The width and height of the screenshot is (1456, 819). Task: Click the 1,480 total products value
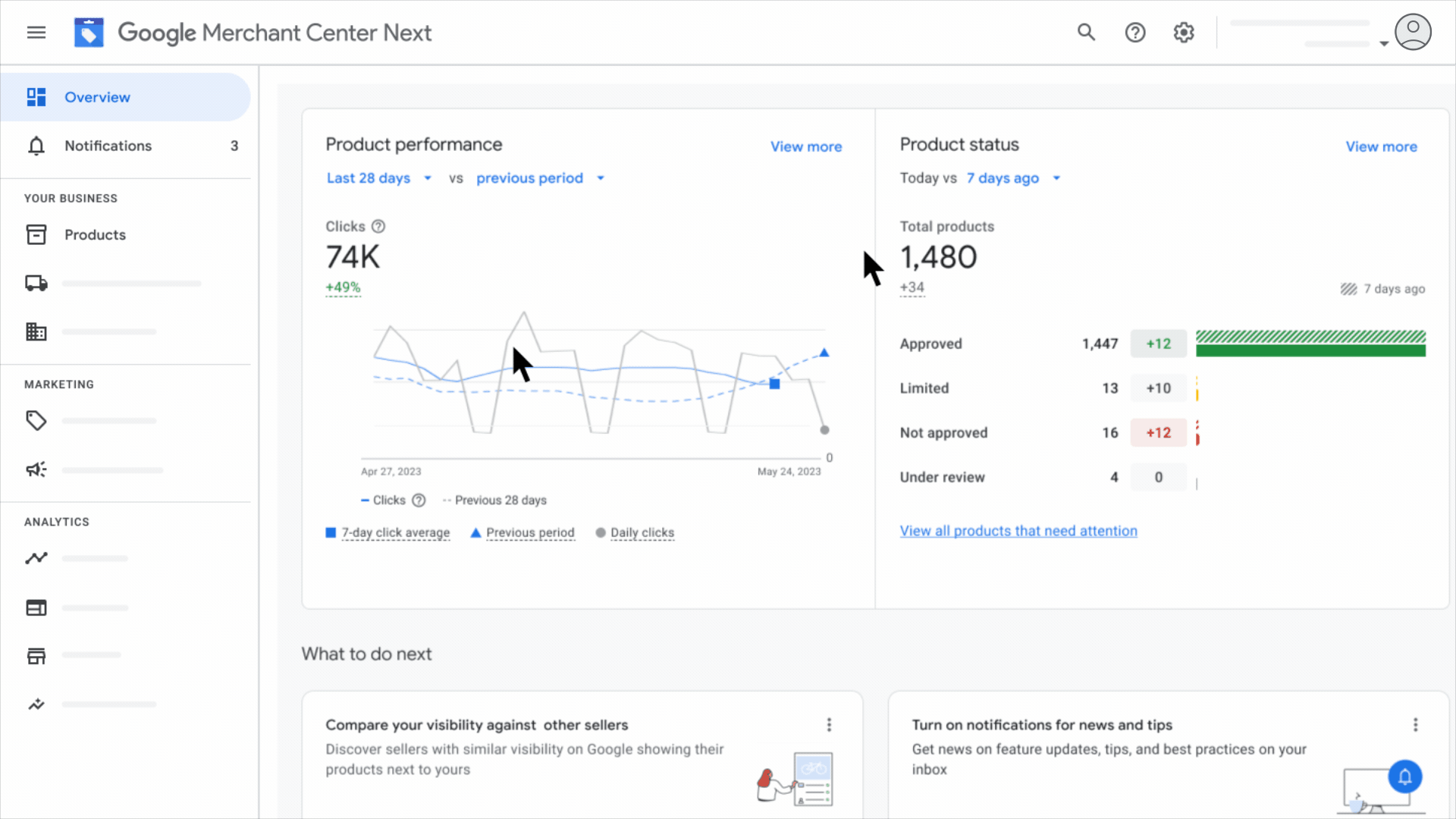pyautogui.click(x=938, y=257)
